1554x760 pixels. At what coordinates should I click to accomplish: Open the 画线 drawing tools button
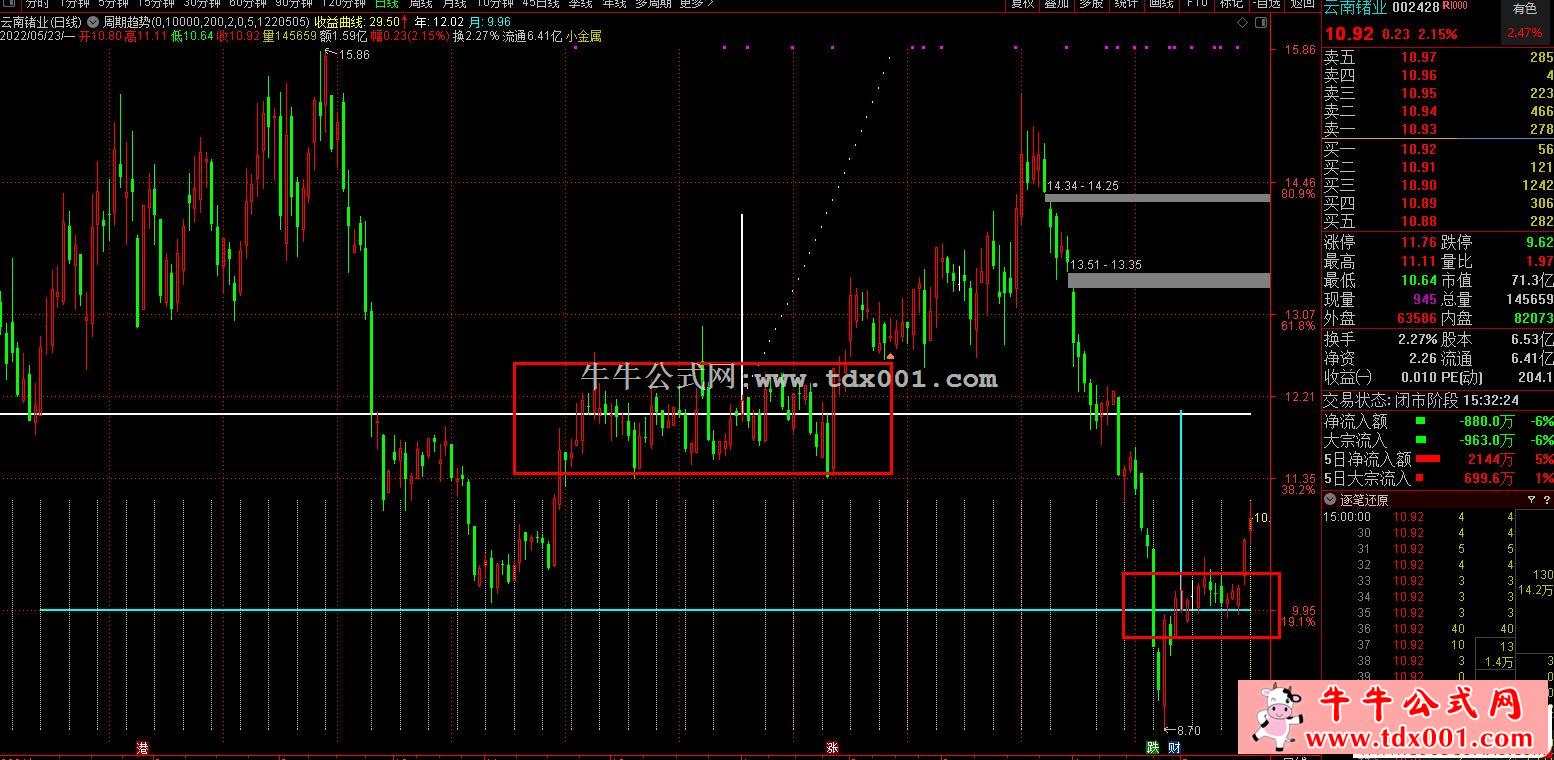1162,4
